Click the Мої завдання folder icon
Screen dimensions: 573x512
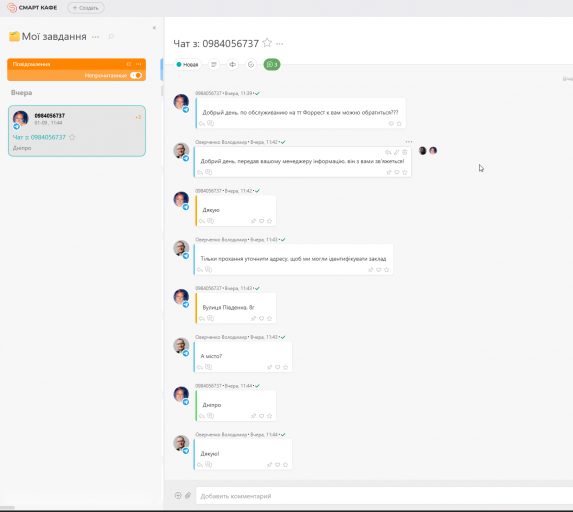pyautogui.click(x=14, y=37)
